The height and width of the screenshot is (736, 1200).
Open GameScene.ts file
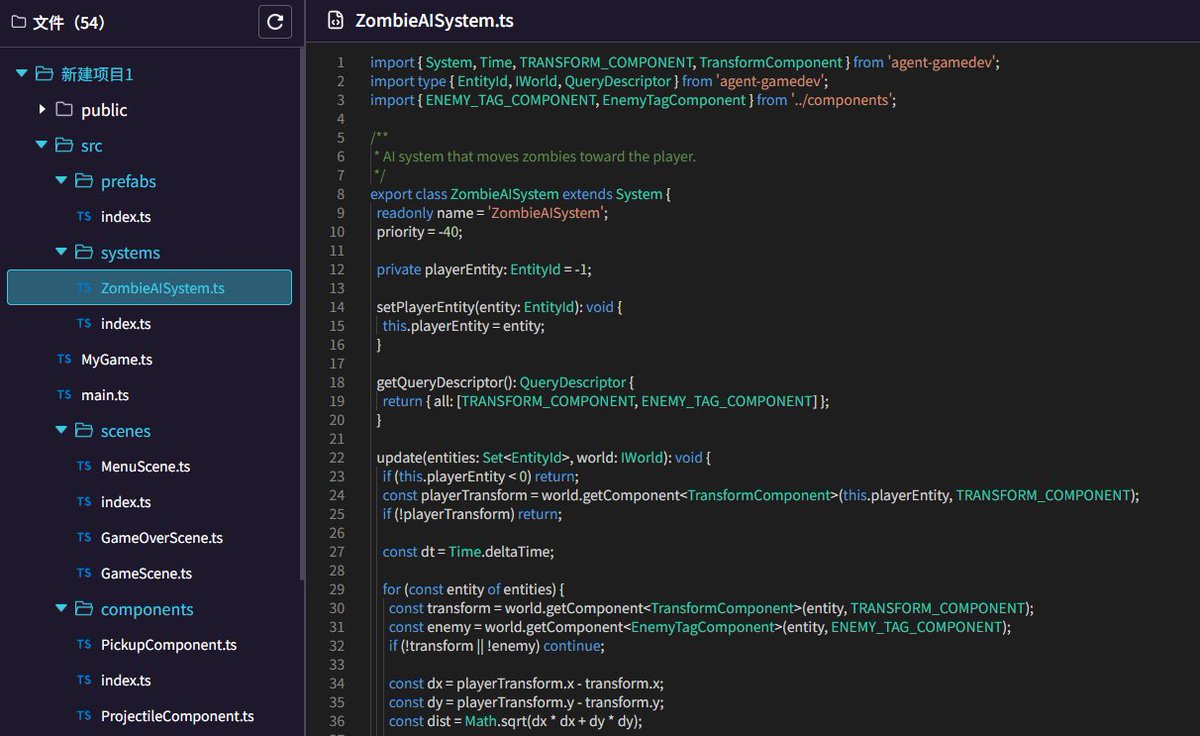pyautogui.click(x=147, y=573)
